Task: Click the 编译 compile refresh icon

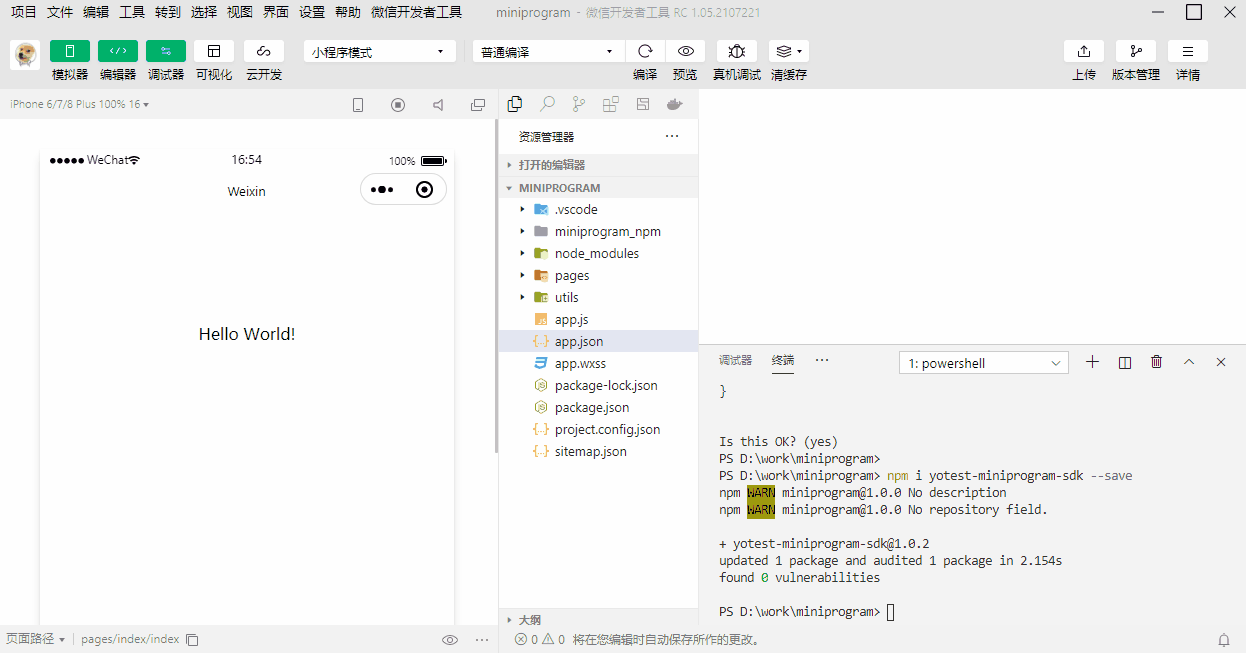Action: [x=645, y=51]
